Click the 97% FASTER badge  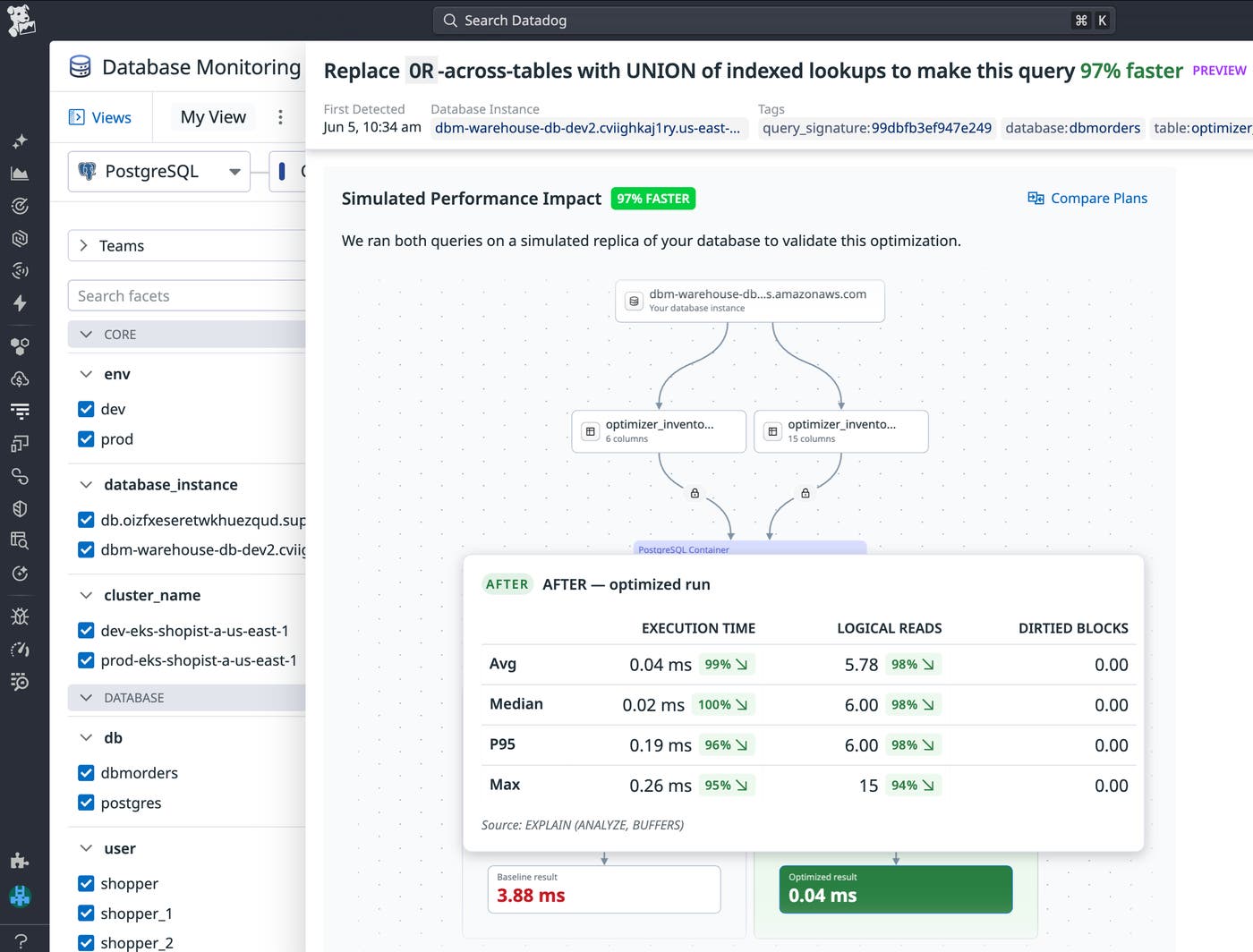[x=653, y=199]
